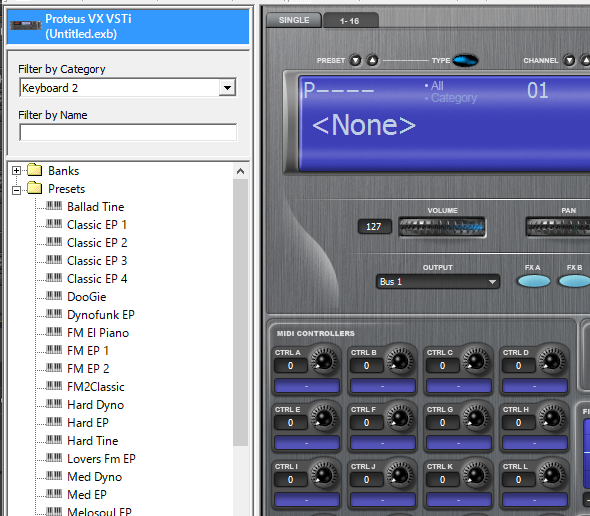Click the VOLUME slider

442,227
